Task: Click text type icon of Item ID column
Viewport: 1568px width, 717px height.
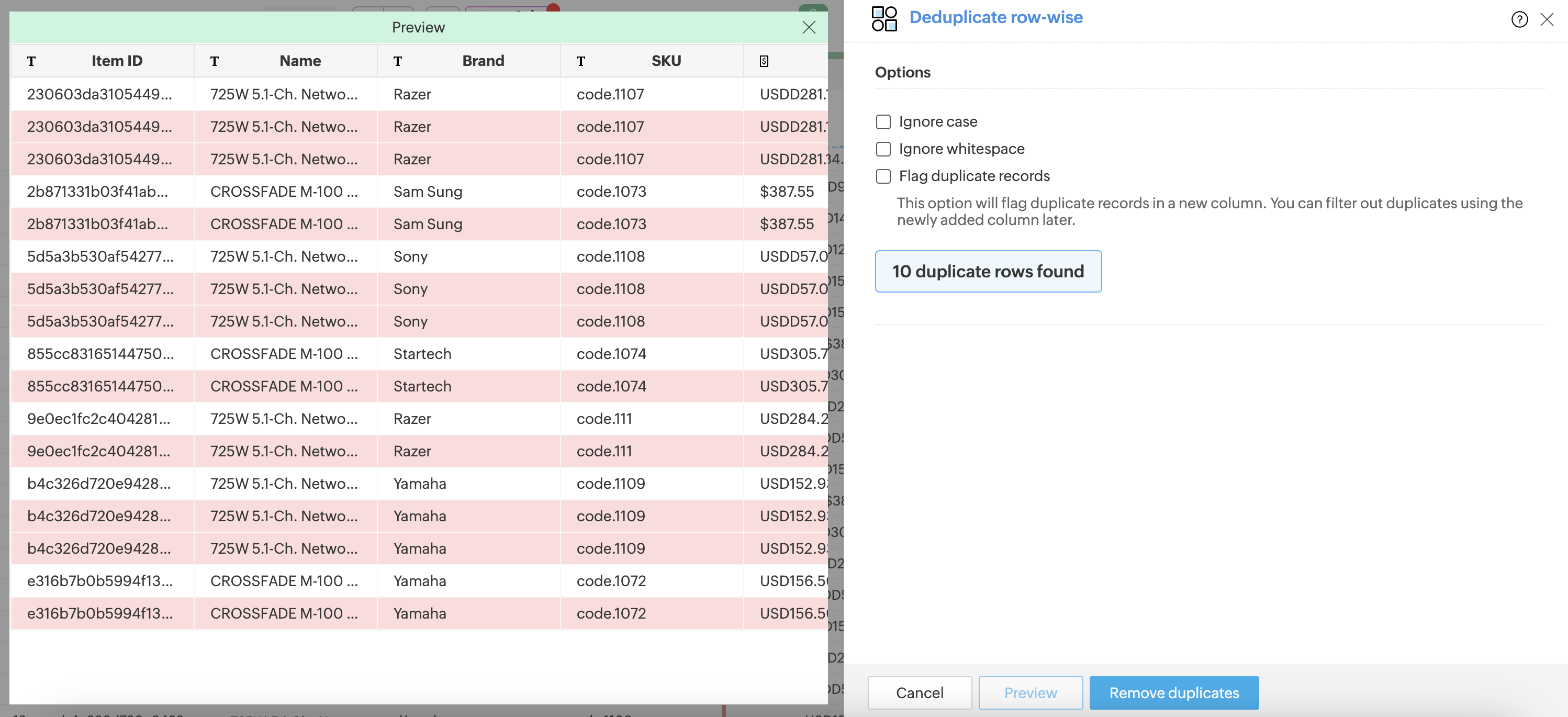Action: click(31, 61)
